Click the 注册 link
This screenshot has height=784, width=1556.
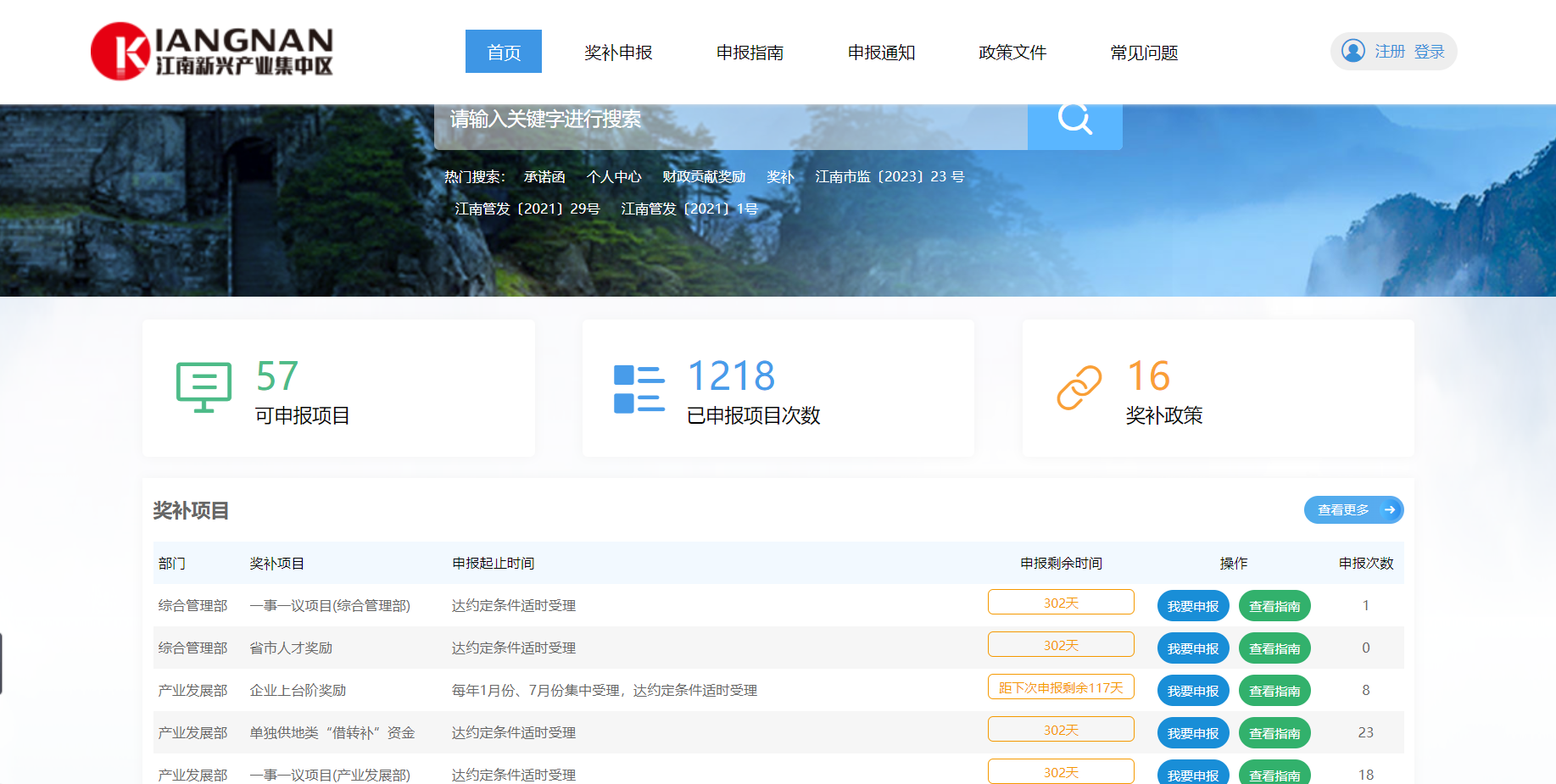click(x=1390, y=52)
